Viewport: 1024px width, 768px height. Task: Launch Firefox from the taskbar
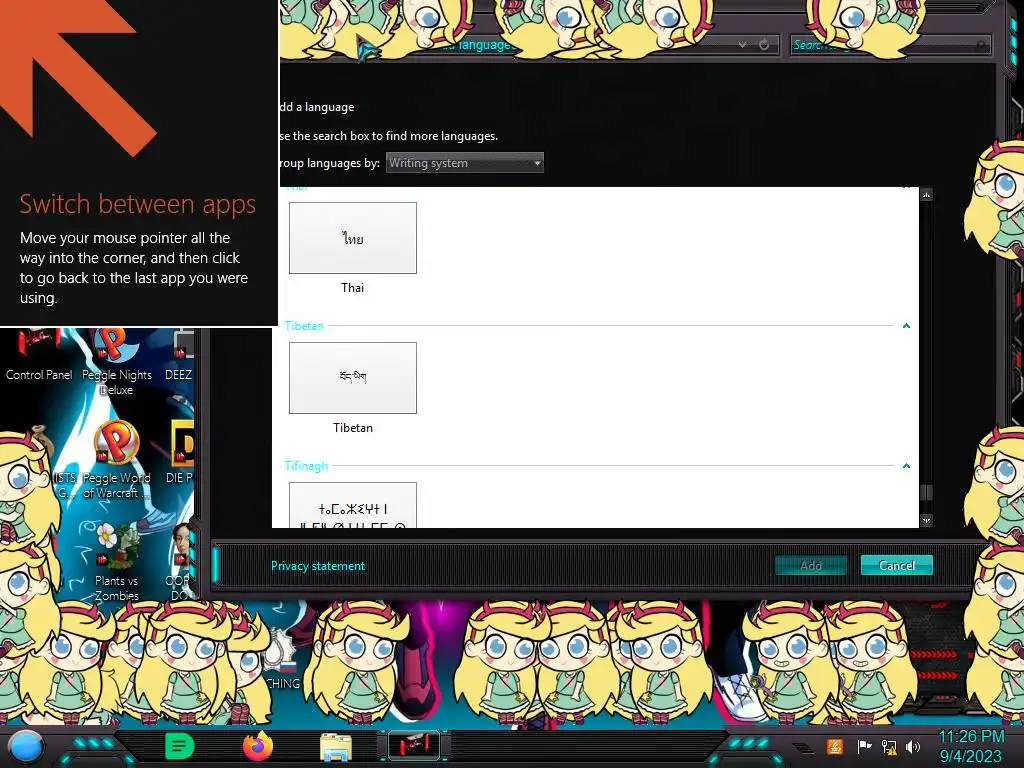(x=258, y=746)
